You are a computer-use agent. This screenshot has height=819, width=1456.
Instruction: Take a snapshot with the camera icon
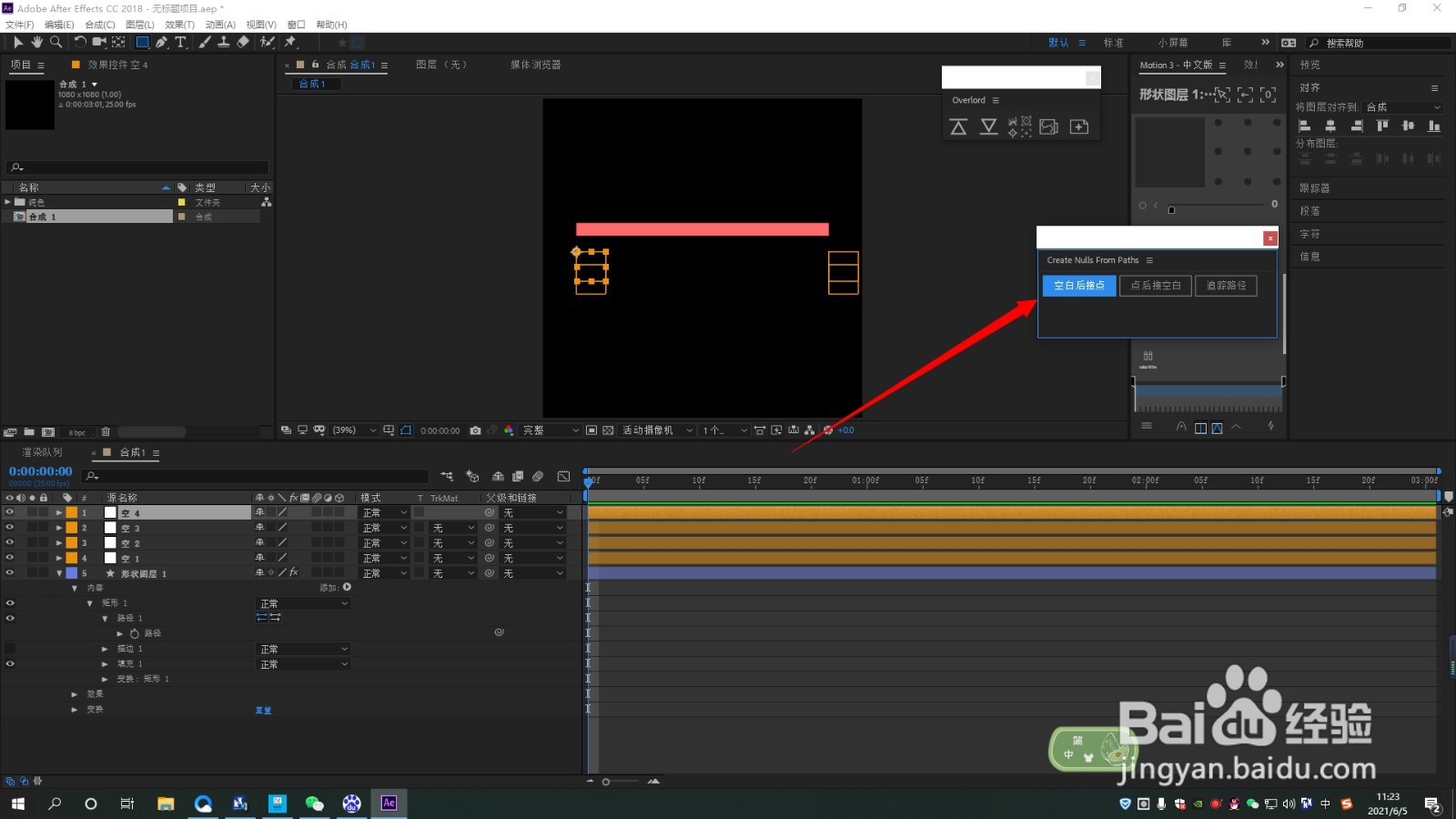475,430
